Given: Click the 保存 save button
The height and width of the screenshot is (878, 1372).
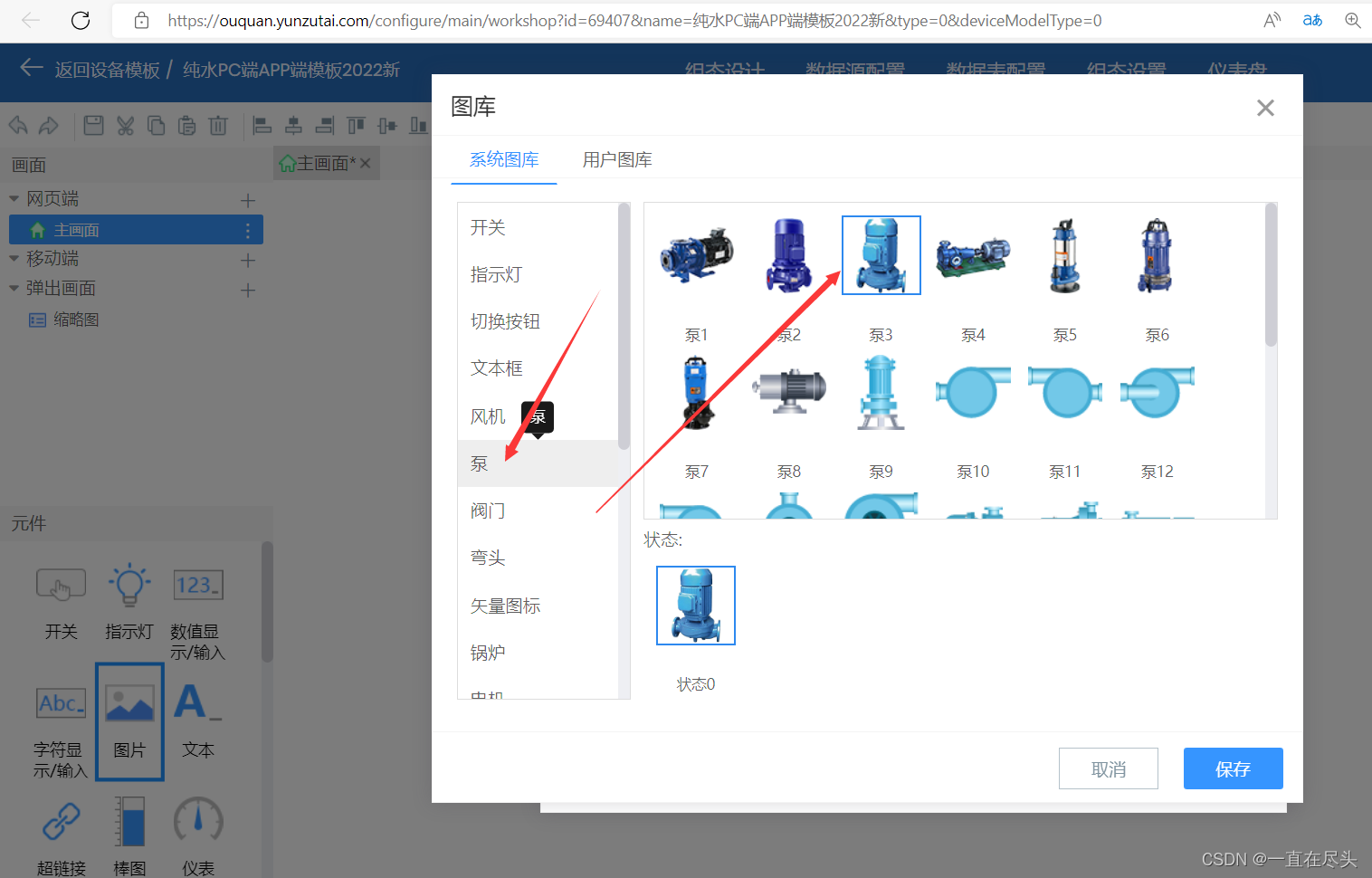Looking at the screenshot, I should tap(1233, 768).
